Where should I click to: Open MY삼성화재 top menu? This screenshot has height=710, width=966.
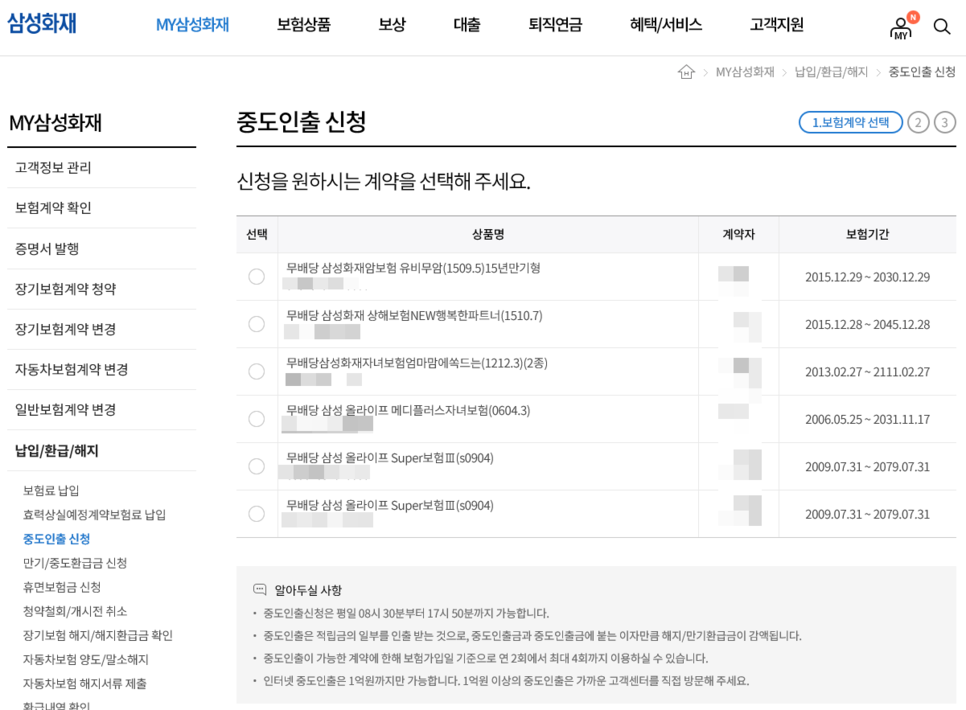(192, 25)
